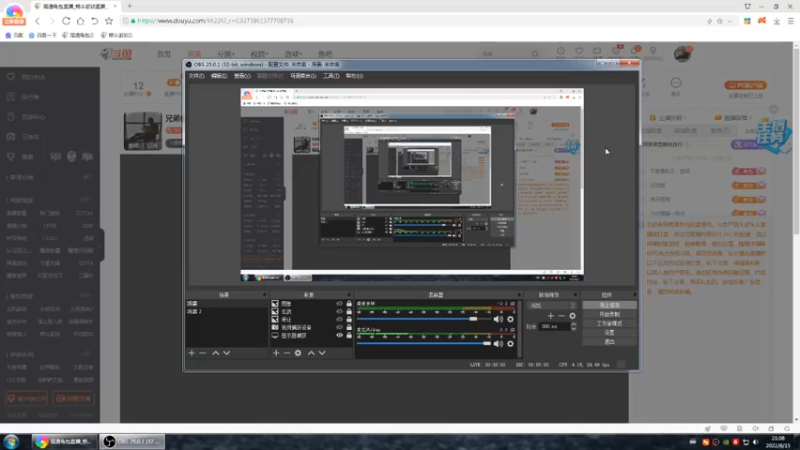The image size is (800, 450).
Task: Open the user avatar on Douyu header
Action: [682, 54]
